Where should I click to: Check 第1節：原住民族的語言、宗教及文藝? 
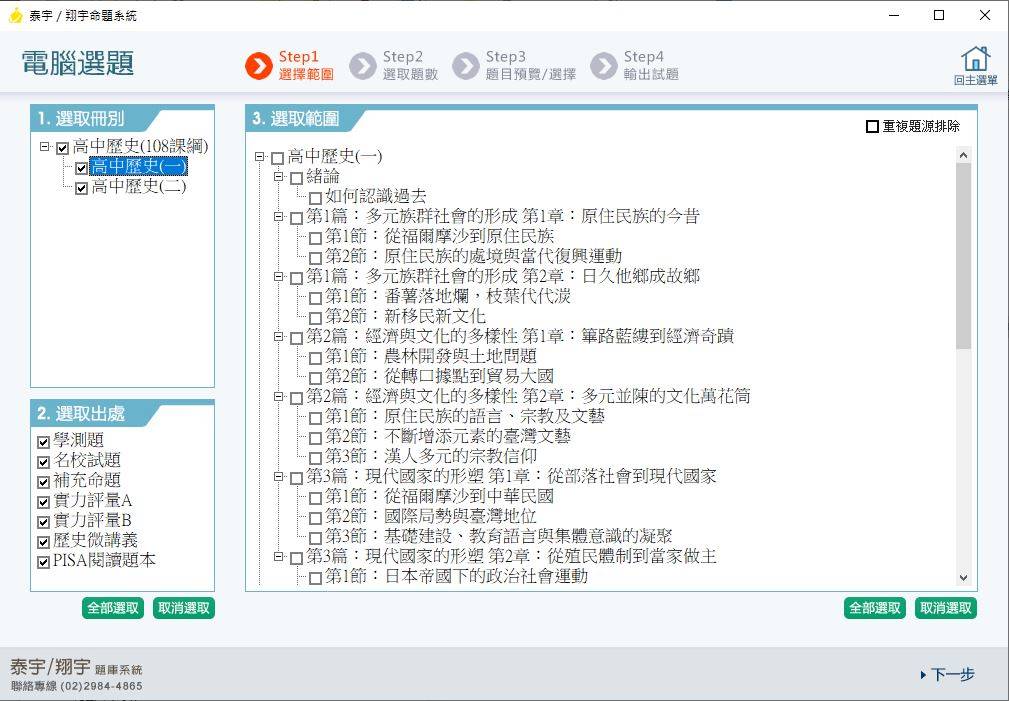pos(315,418)
